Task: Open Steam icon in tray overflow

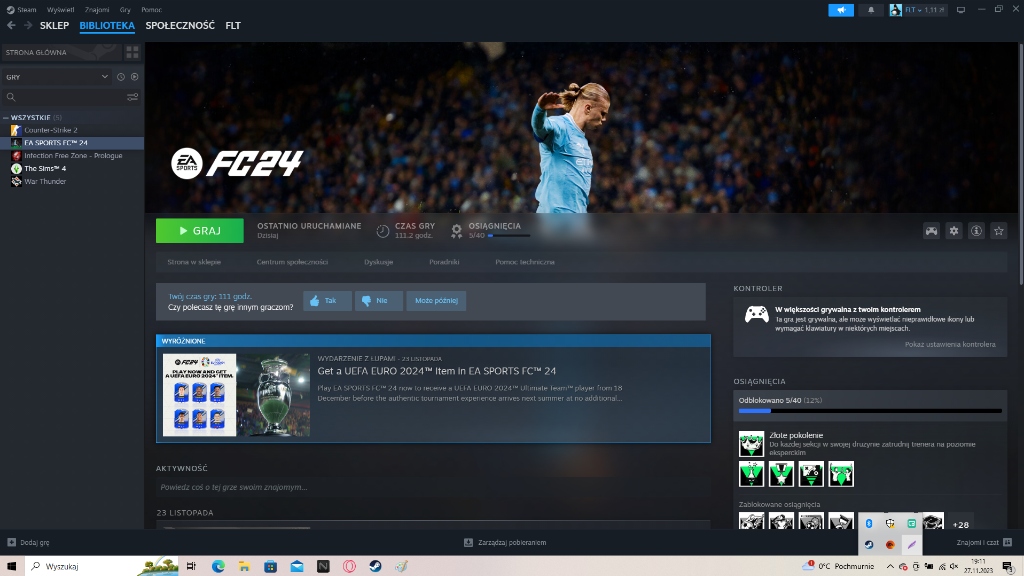Action: [869, 545]
